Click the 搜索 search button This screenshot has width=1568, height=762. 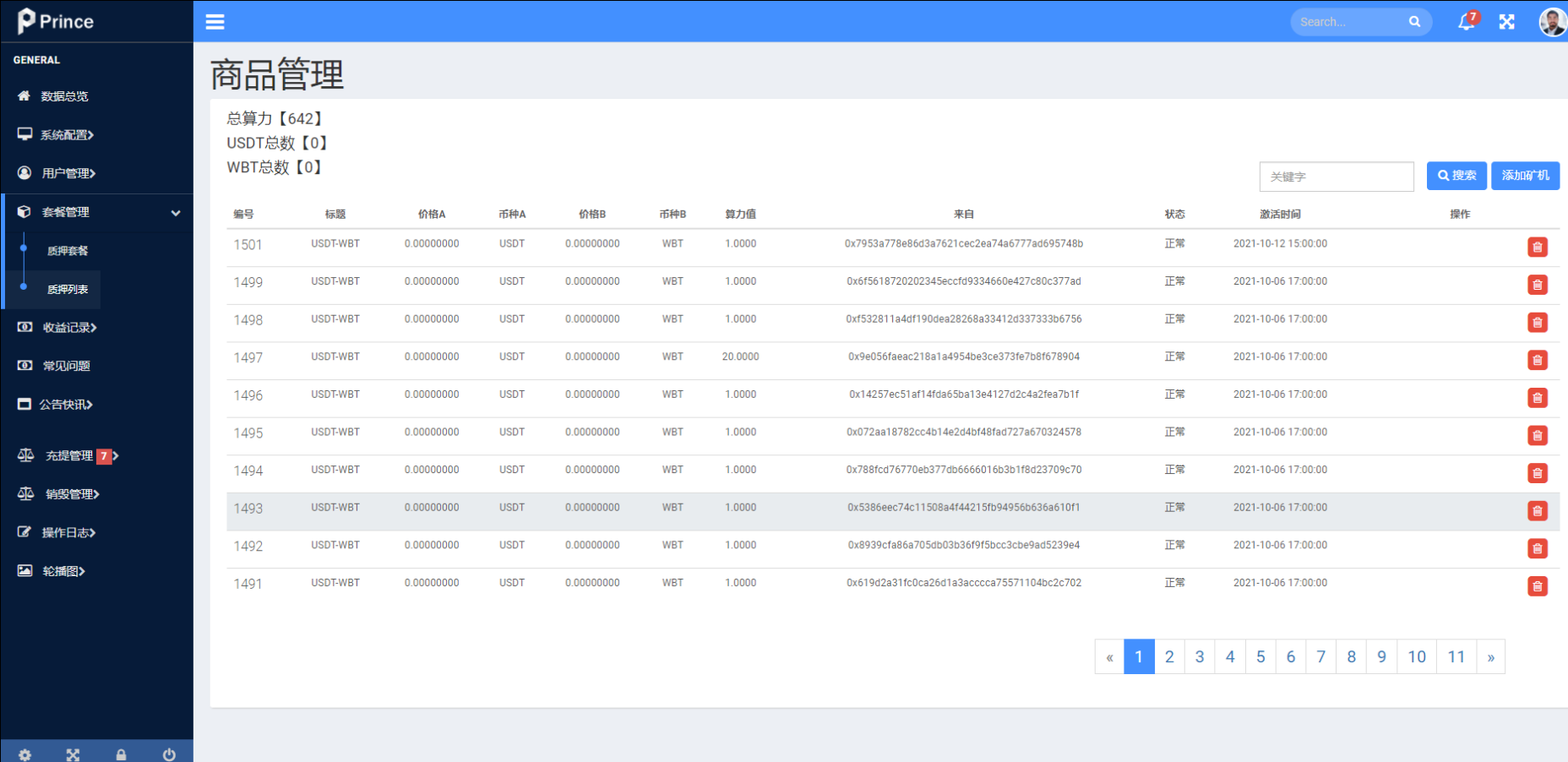tap(1456, 176)
